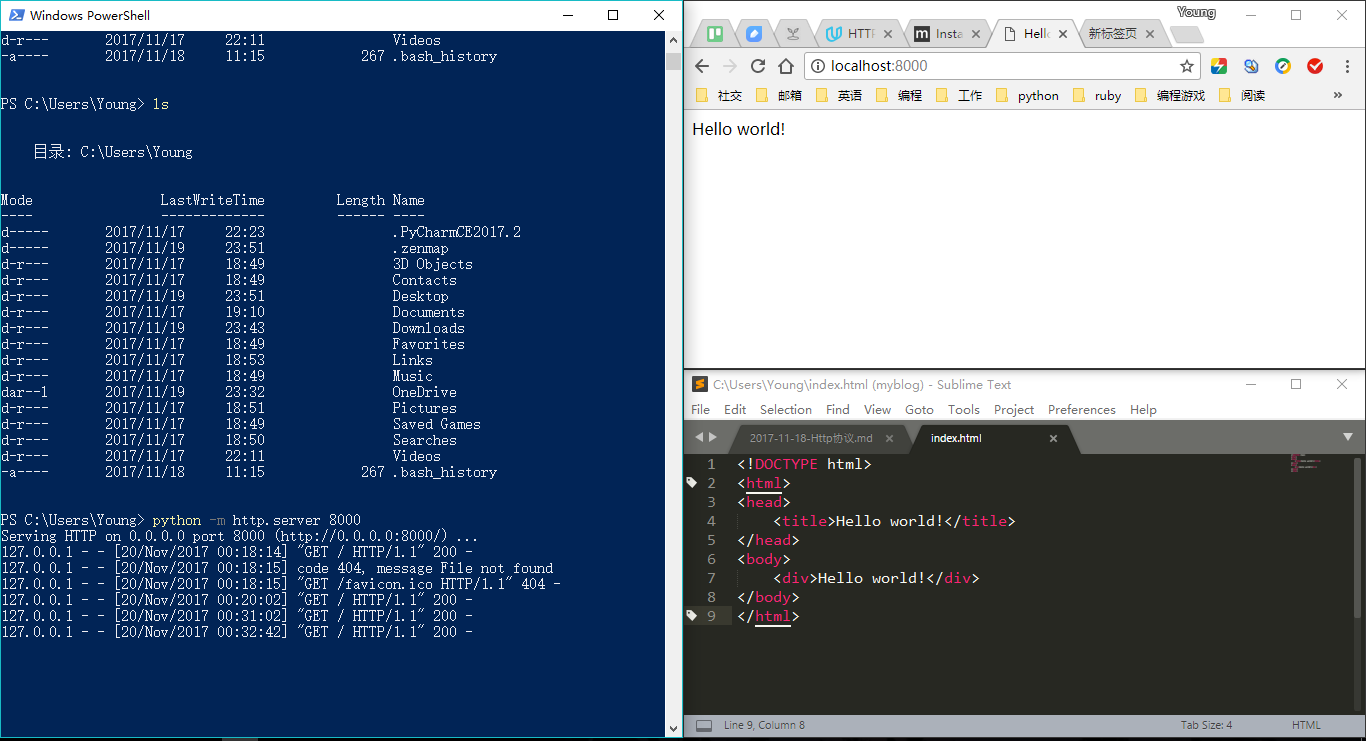Screen dimensions: 1366x741
Task: Open the red checkmark extension icon
Action: (1315, 66)
